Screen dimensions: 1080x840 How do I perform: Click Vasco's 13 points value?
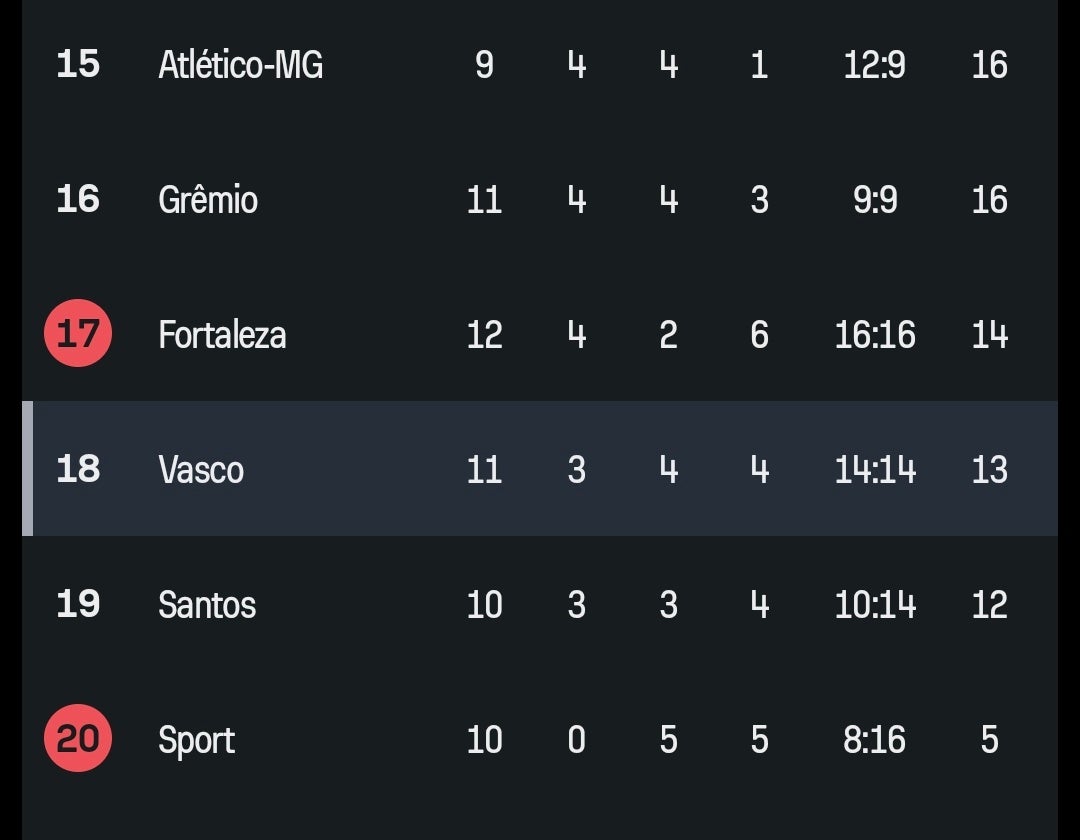(x=990, y=470)
